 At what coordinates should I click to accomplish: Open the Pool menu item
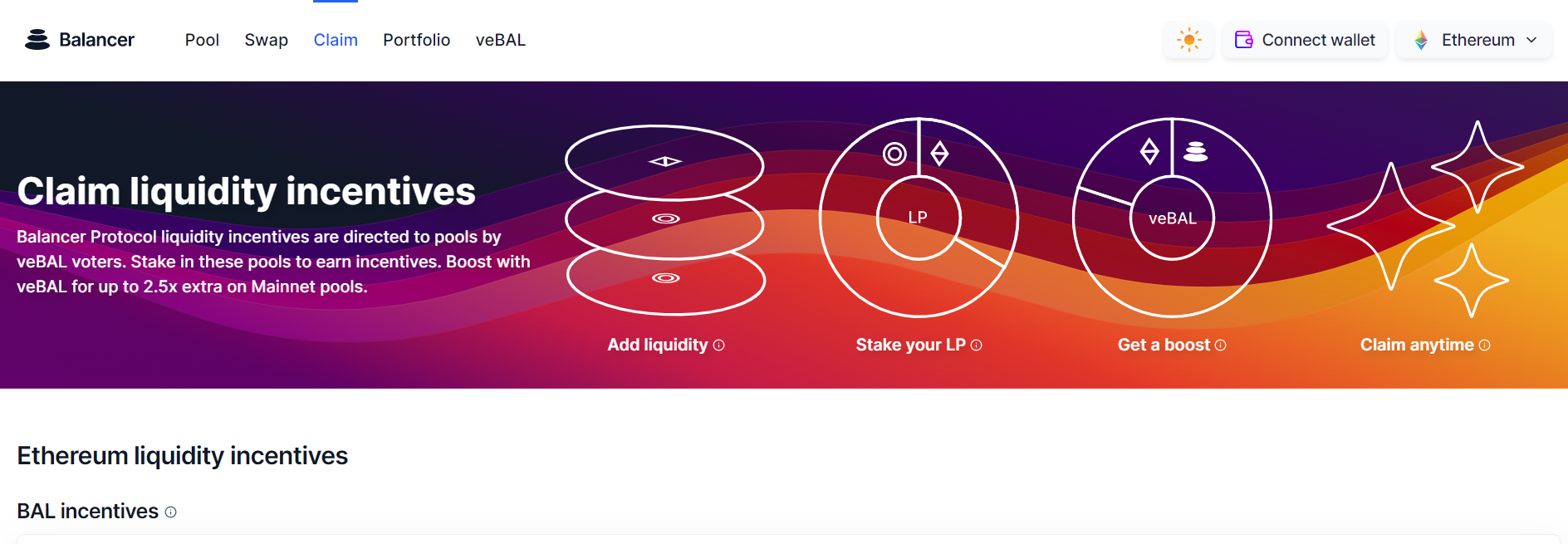[x=202, y=40]
